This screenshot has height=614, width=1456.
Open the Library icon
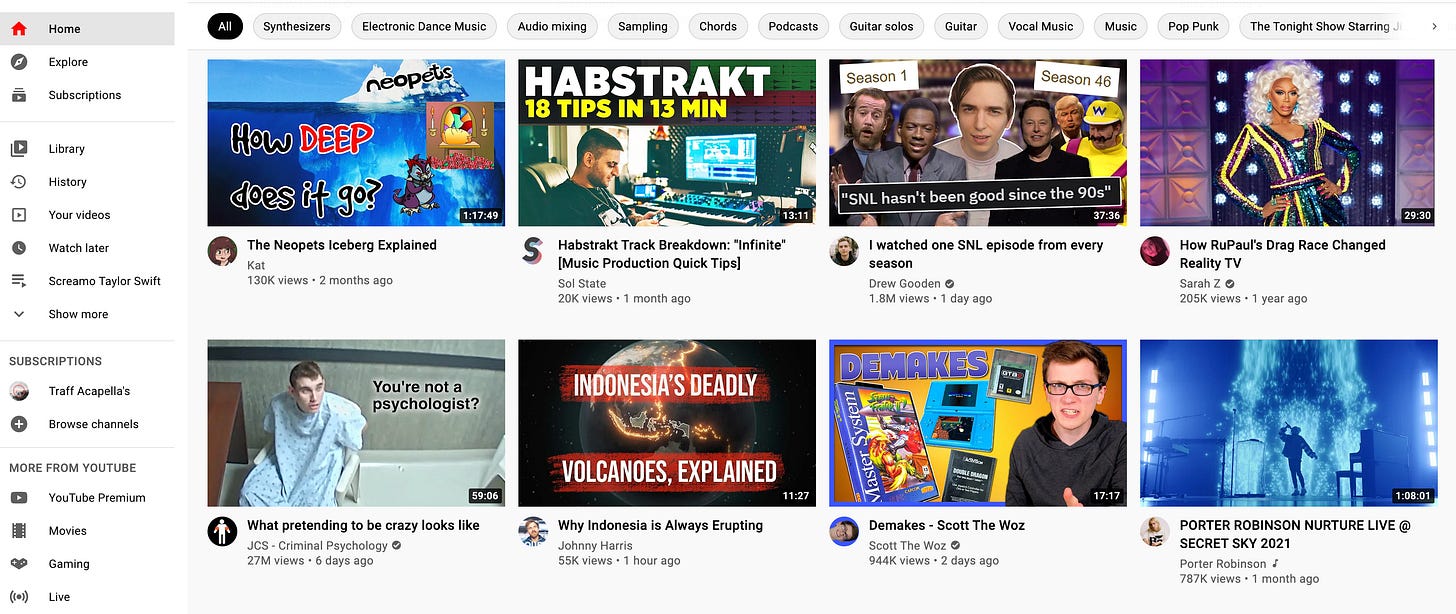[x=18, y=149]
